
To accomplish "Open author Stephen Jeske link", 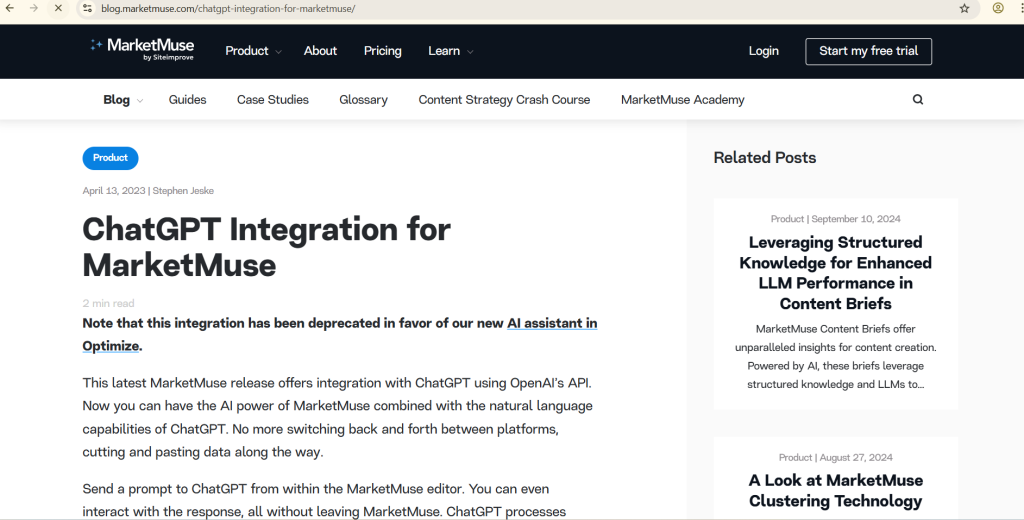I will 183,191.
